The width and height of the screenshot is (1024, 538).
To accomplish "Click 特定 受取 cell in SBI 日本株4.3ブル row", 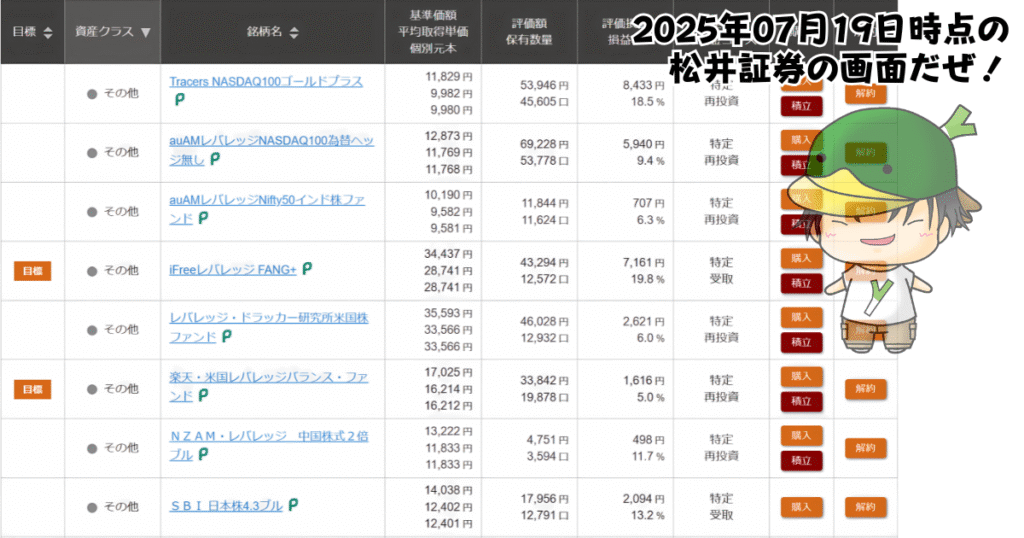I will click(x=721, y=507).
